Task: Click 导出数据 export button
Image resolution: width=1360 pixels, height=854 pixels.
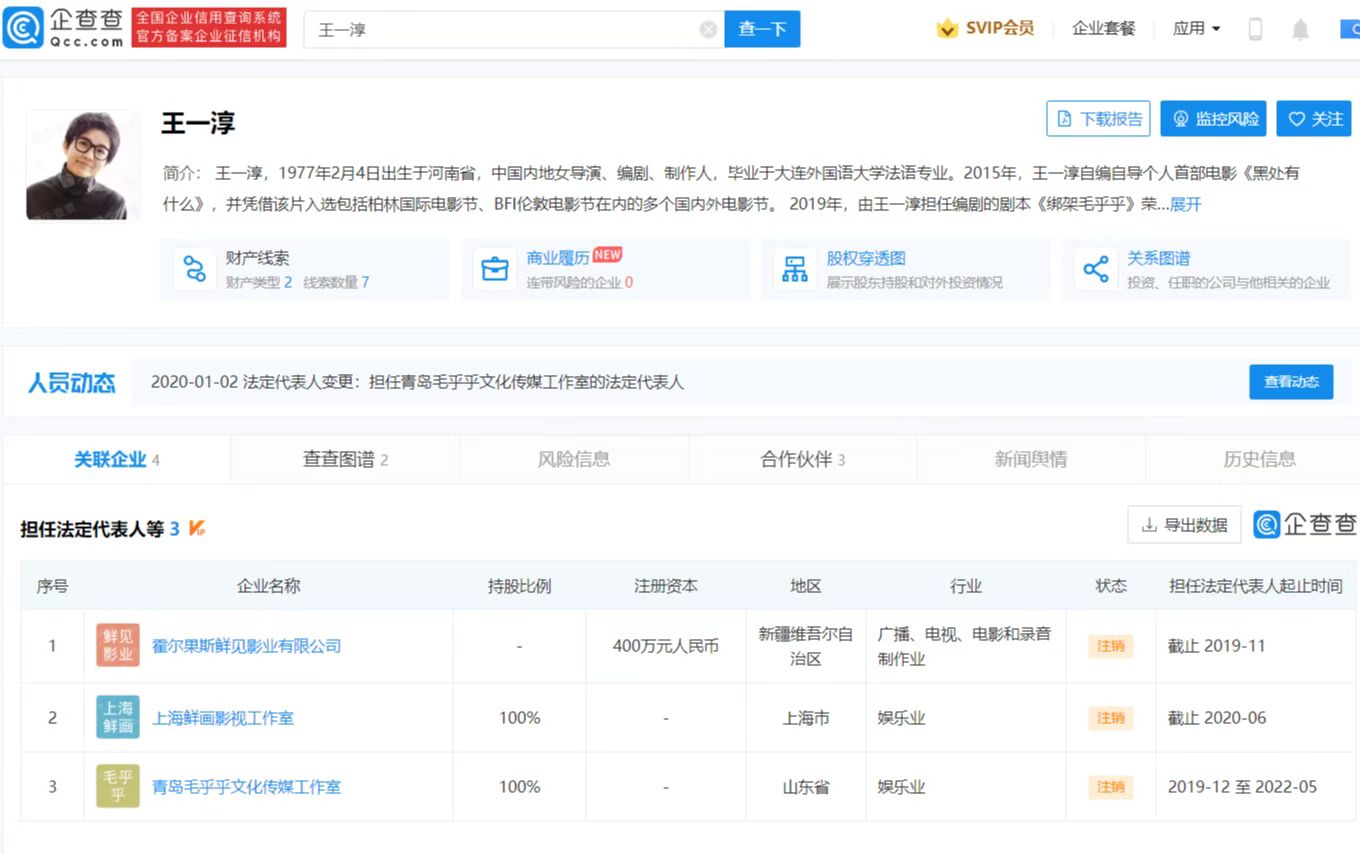Action: (1184, 525)
